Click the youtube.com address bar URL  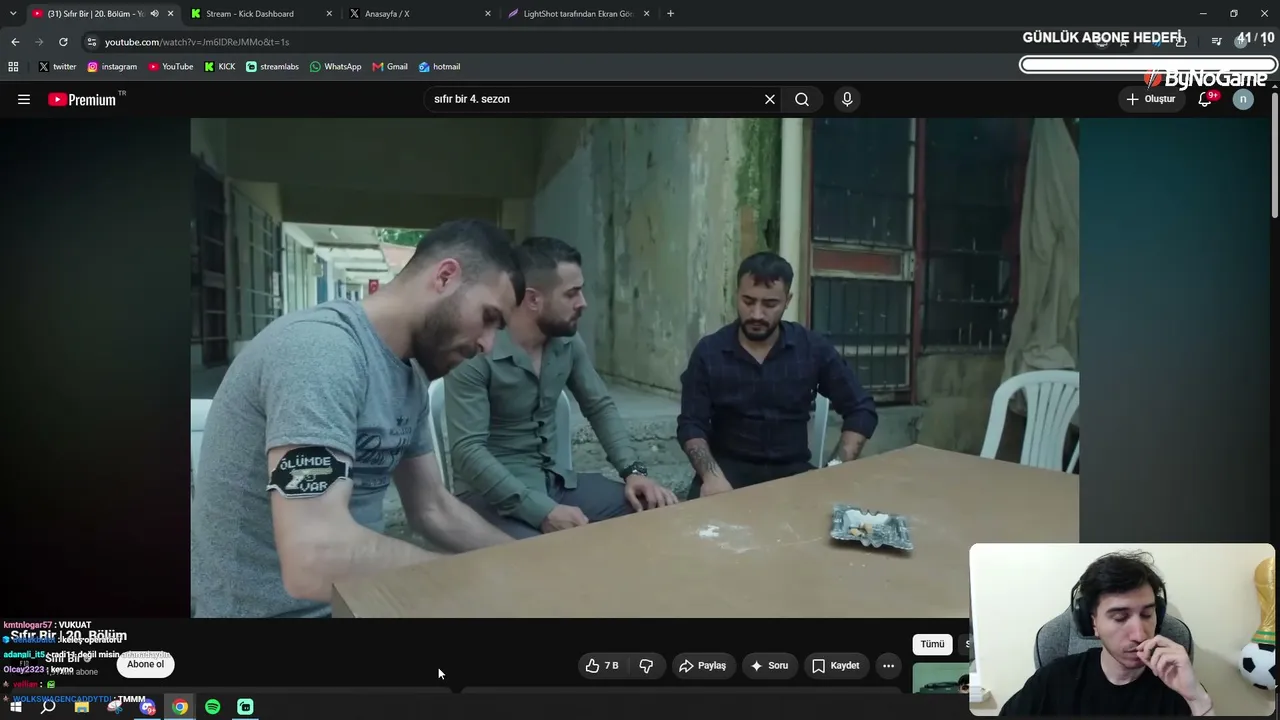(197, 42)
